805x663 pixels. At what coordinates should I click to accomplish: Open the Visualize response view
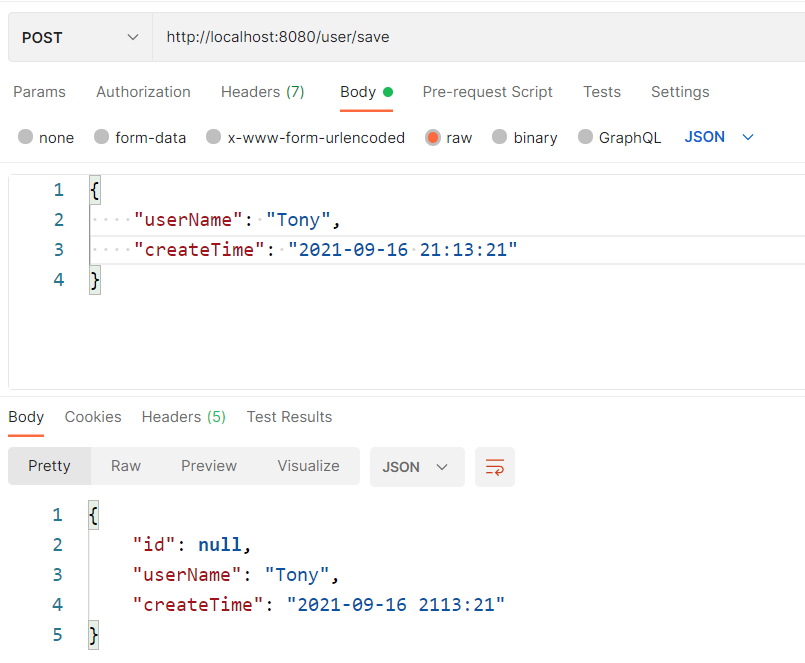point(308,466)
